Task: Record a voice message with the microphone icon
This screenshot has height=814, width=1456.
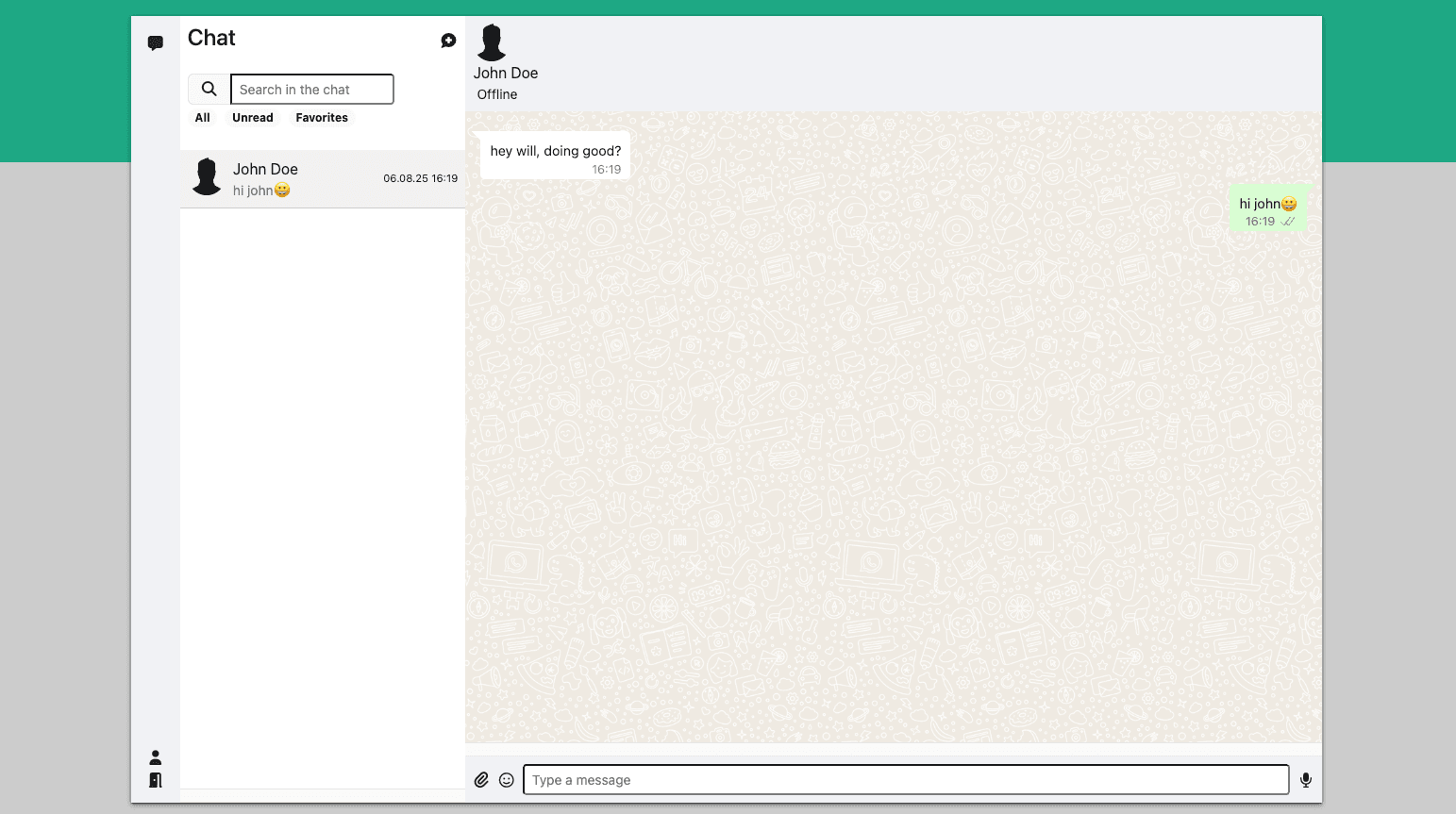Action: (x=1306, y=779)
